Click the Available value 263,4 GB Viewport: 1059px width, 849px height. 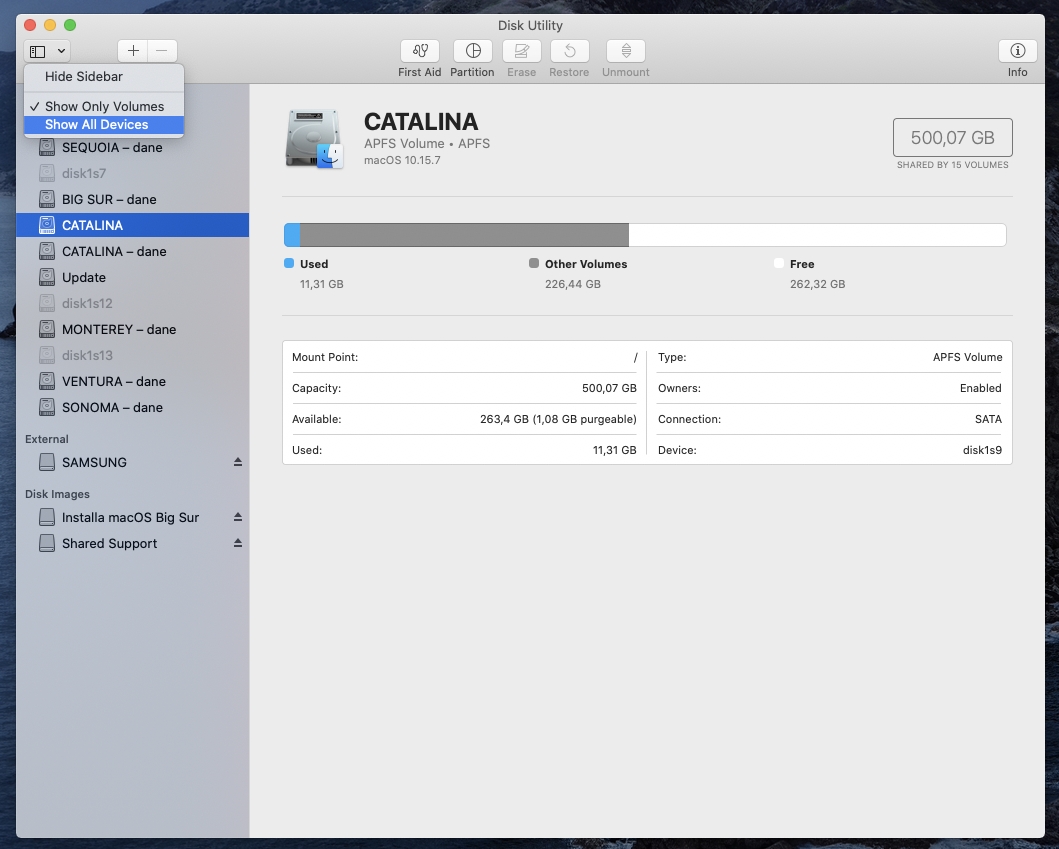(558, 419)
